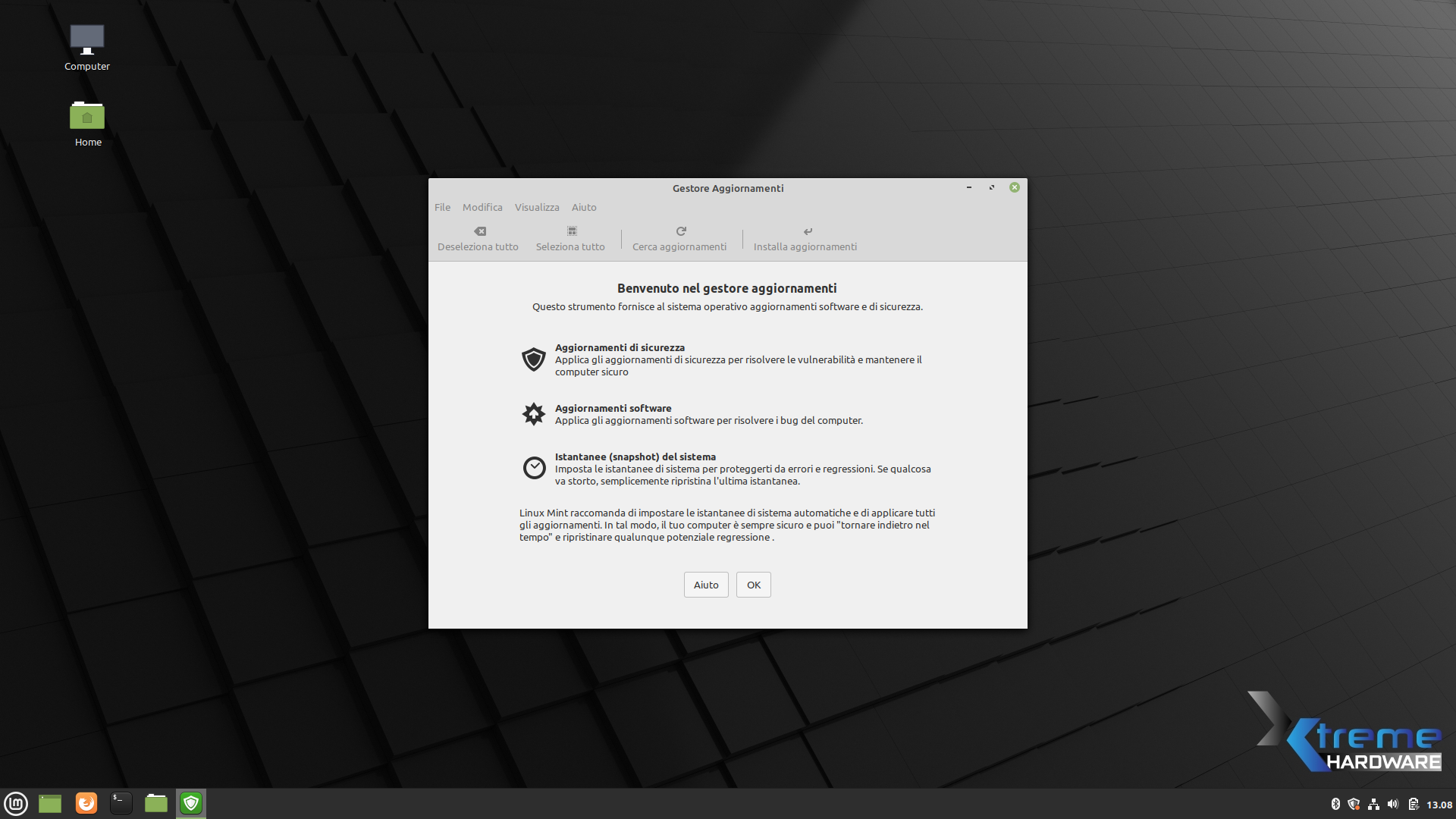Open the network tray icon
1456x819 pixels.
(x=1373, y=805)
